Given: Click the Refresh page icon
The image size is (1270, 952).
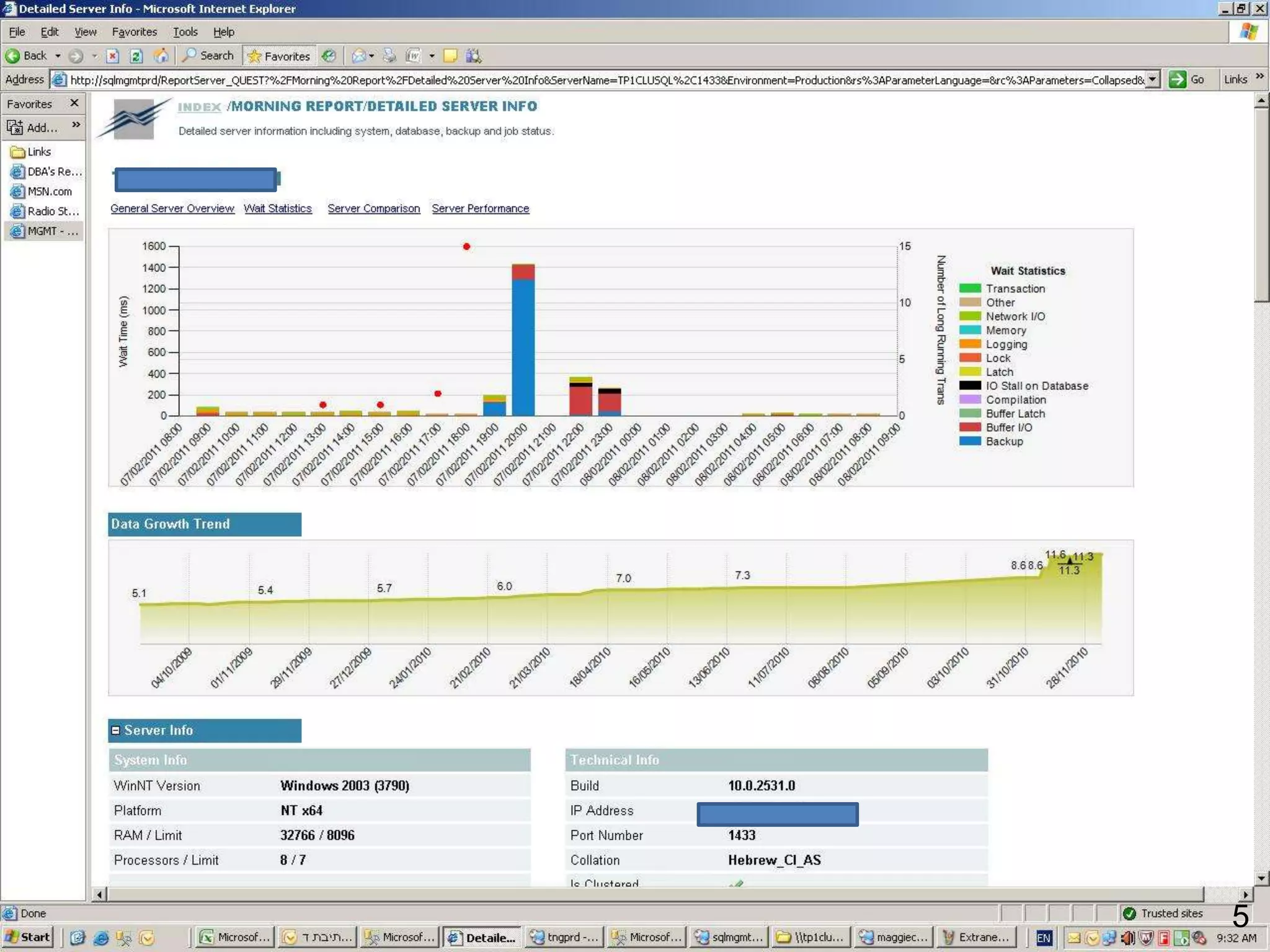Looking at the screenshot, I should tap(136, 56).
